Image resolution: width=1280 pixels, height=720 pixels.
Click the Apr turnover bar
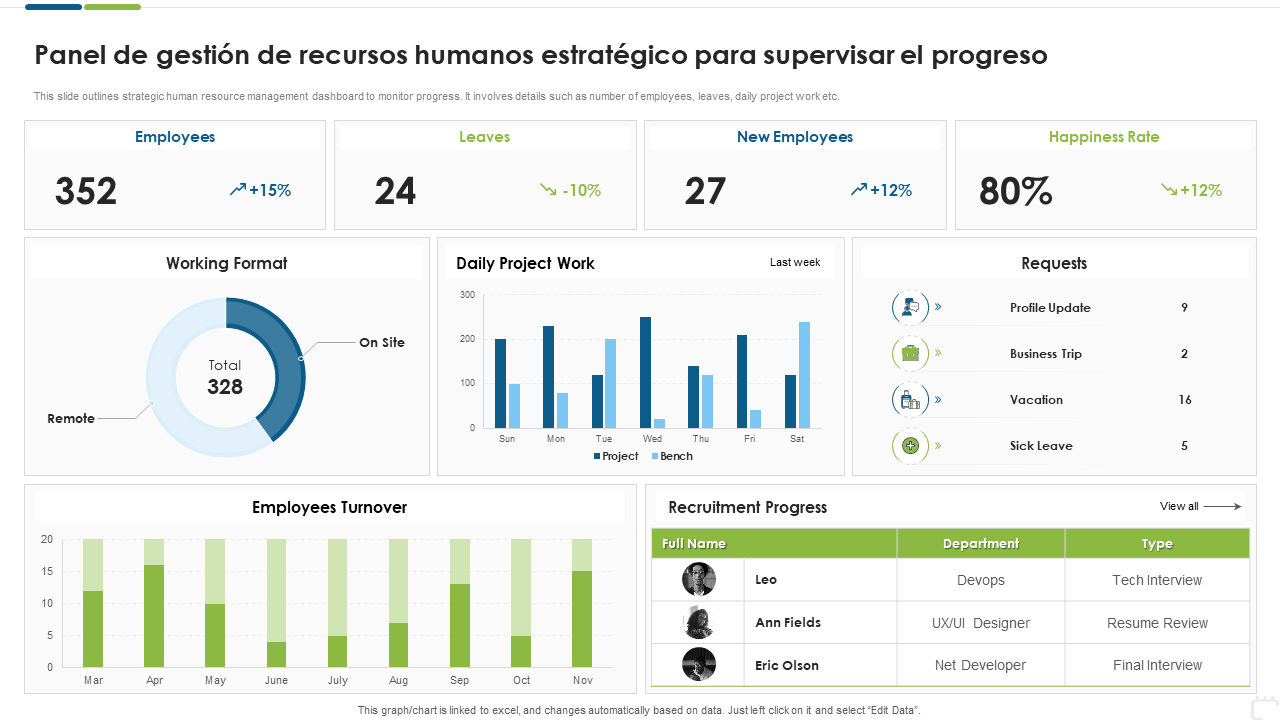154,616
